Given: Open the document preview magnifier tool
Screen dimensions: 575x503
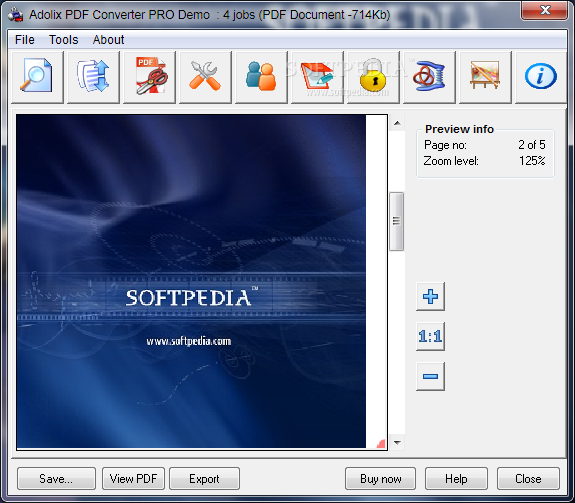Looking at the screenshot, I should (37, 77).
